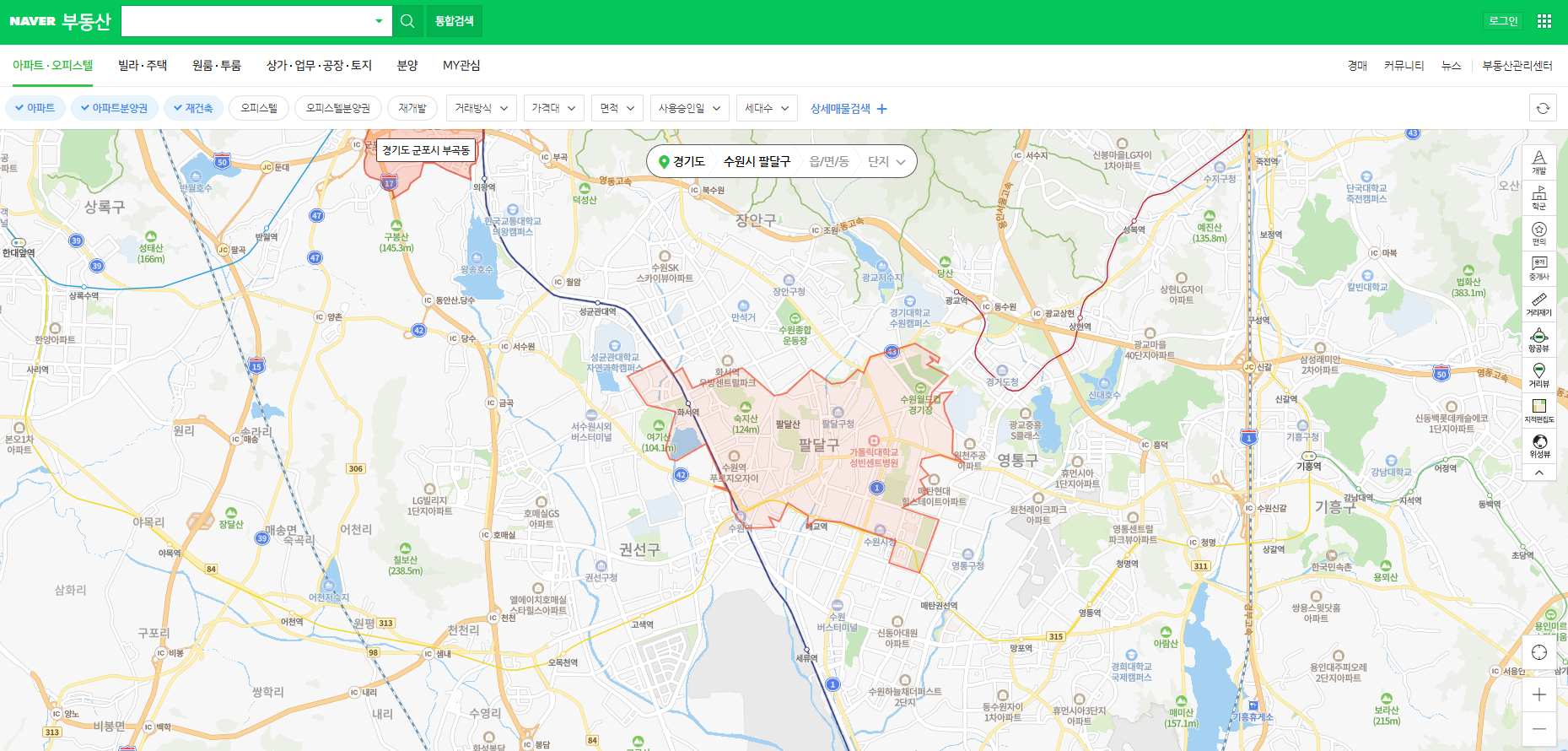
Task: Enable the 오피스텔분양권 filter chip
Action: point(337,108)
